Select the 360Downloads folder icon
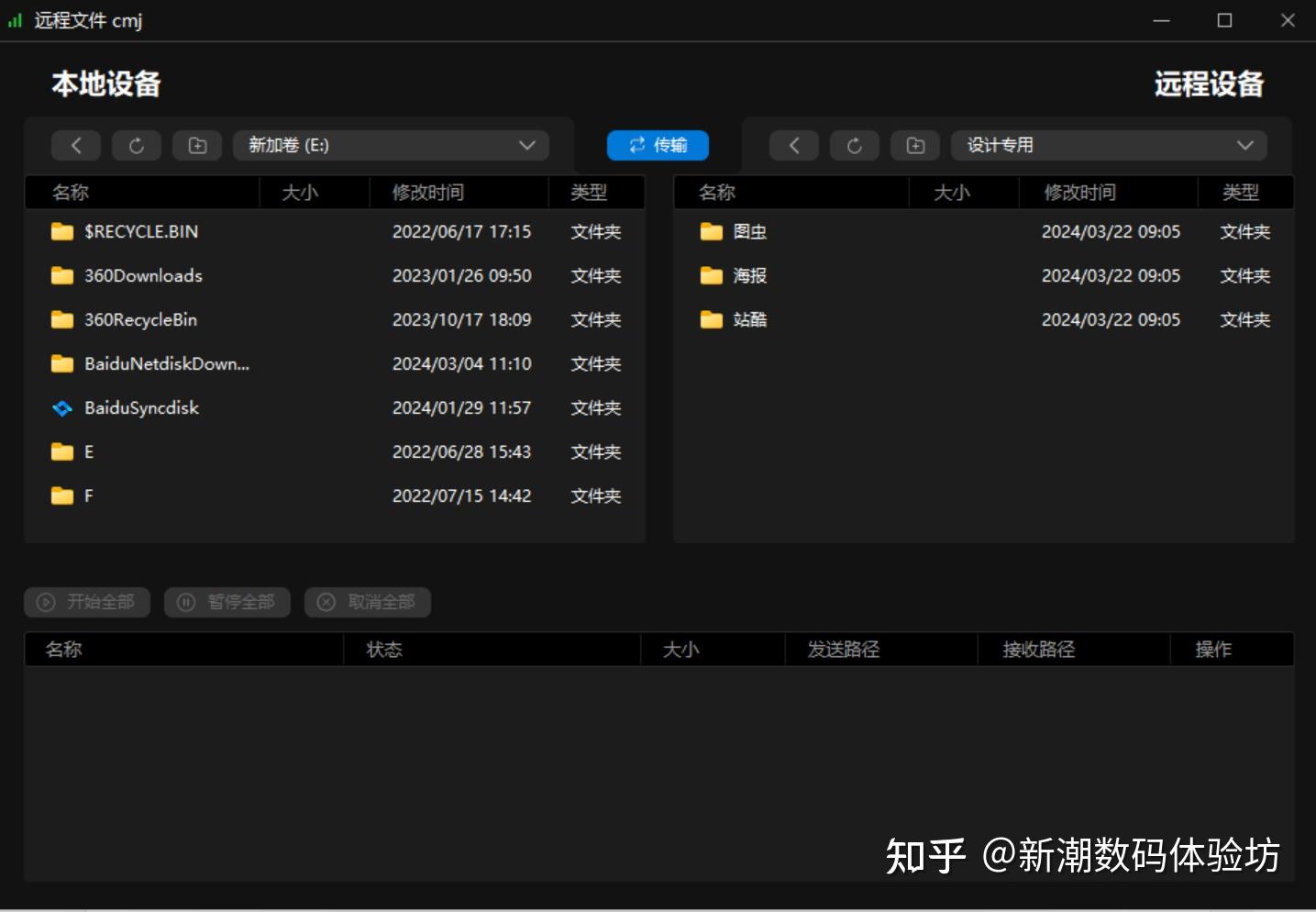 [62, 275]
